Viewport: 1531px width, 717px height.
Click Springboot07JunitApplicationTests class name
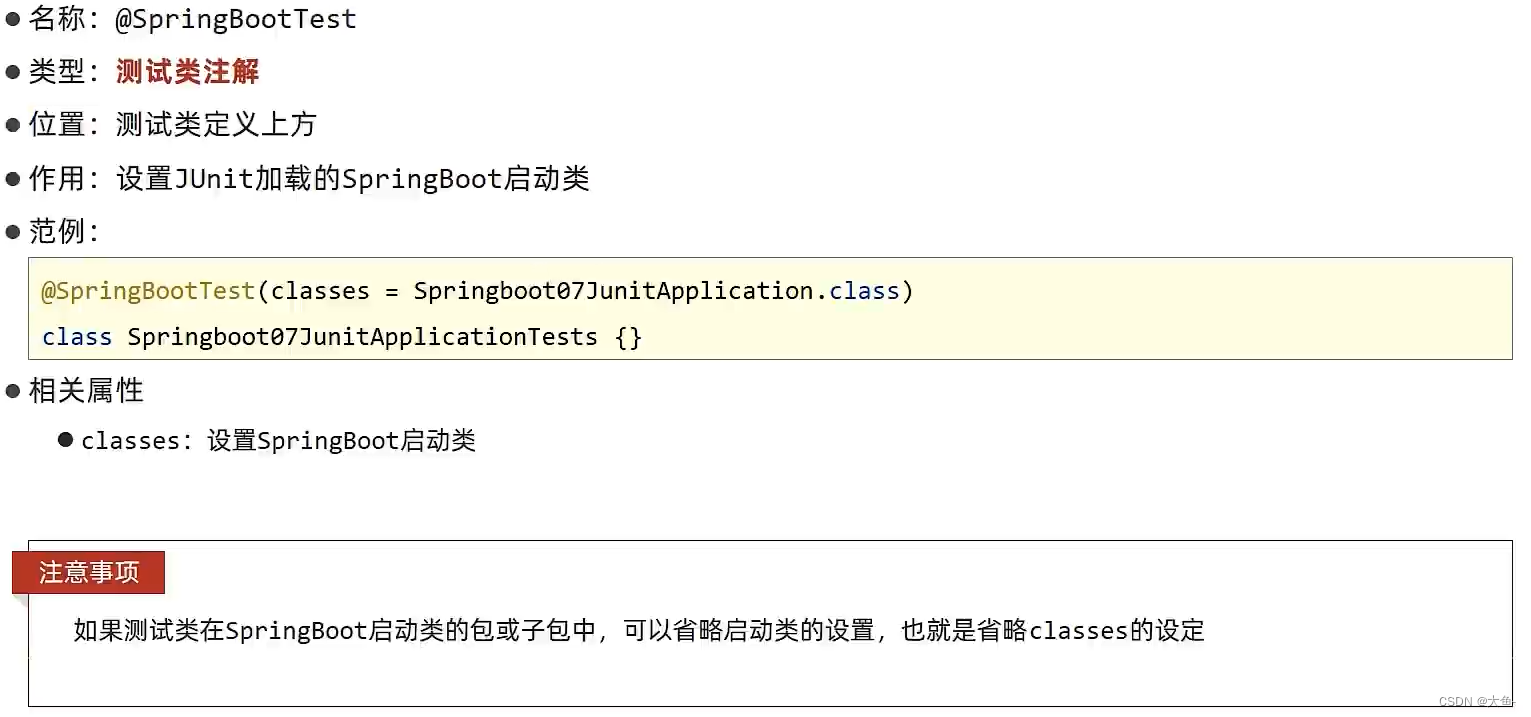(363, 337)
